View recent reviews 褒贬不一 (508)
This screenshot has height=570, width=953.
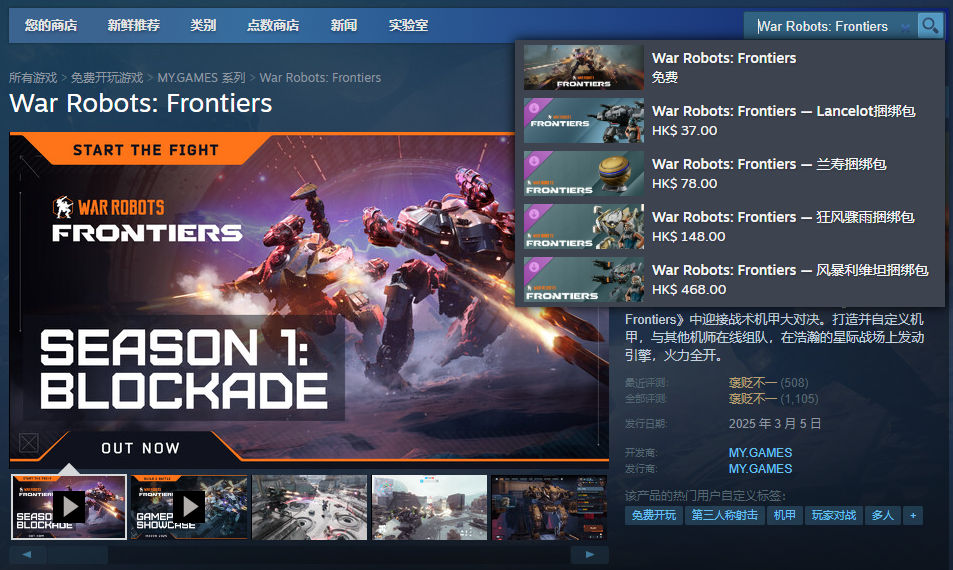point(768,383)
